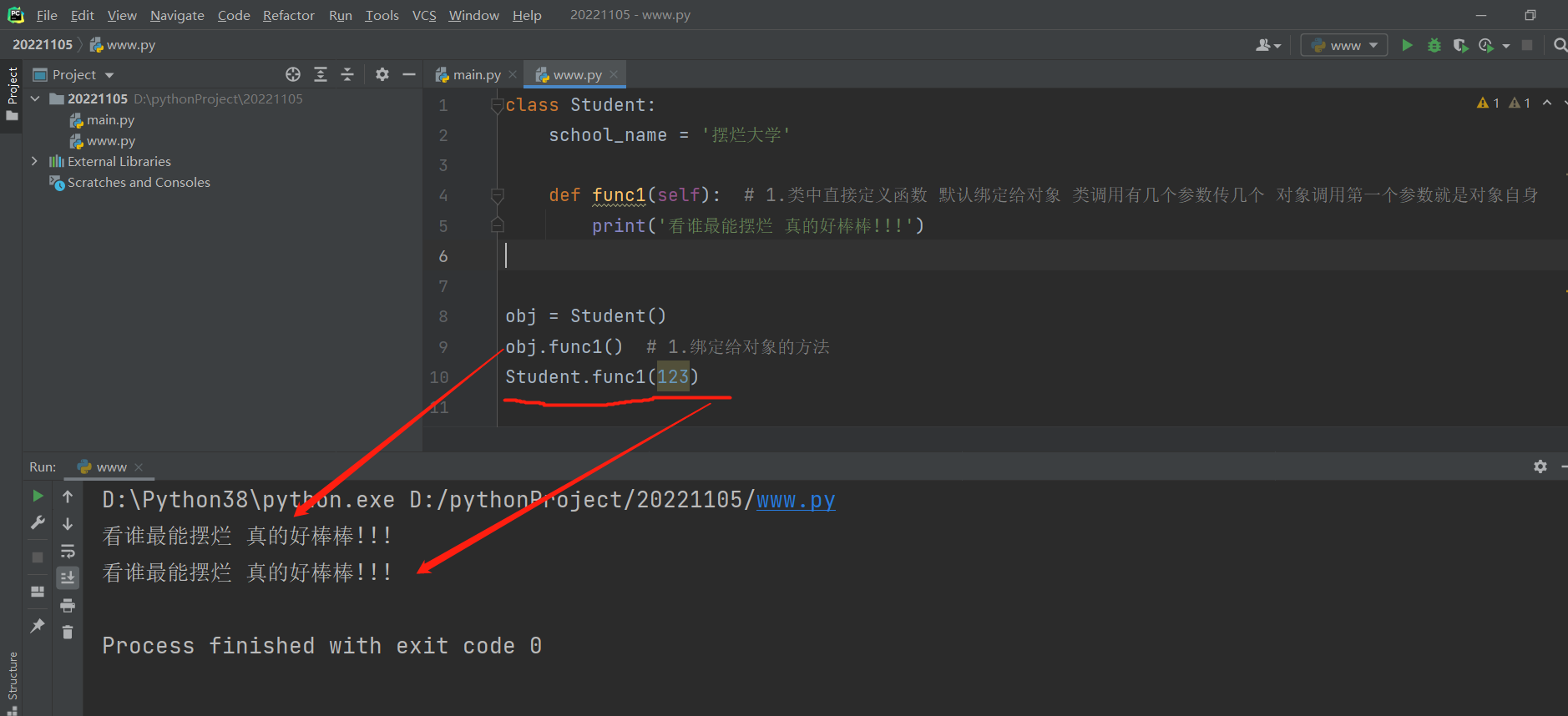Click the 123 argument in line 10

[x=673, y=376]
